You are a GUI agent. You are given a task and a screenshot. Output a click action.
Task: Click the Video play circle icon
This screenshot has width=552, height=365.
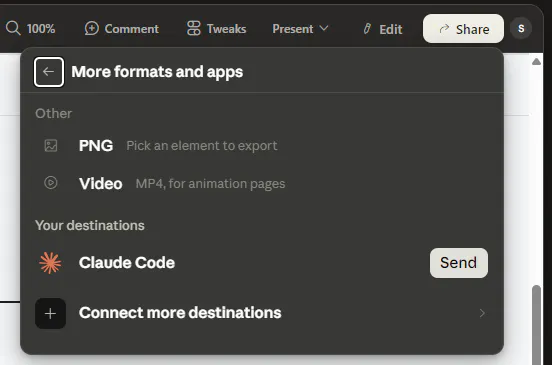coord(51,183)
